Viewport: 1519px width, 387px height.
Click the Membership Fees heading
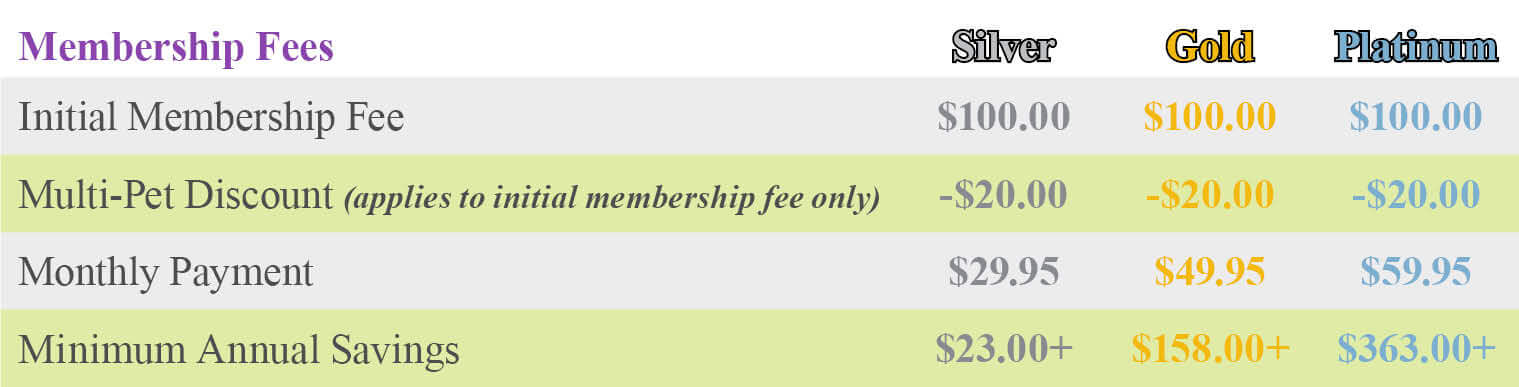tap(176, 47)
